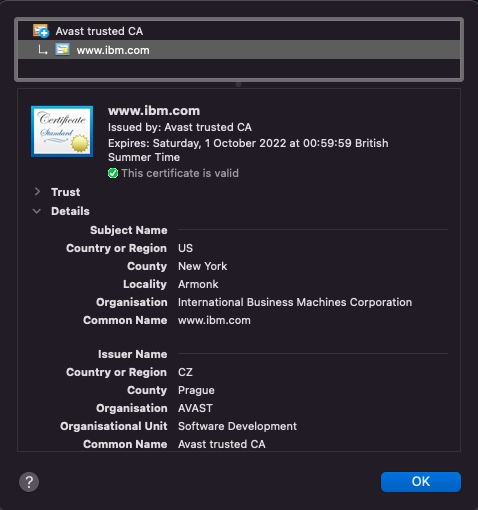This screenshot has width=478, height=510.
Task: Select the www.ibm.com row in chain
Action: click(239, 50)
